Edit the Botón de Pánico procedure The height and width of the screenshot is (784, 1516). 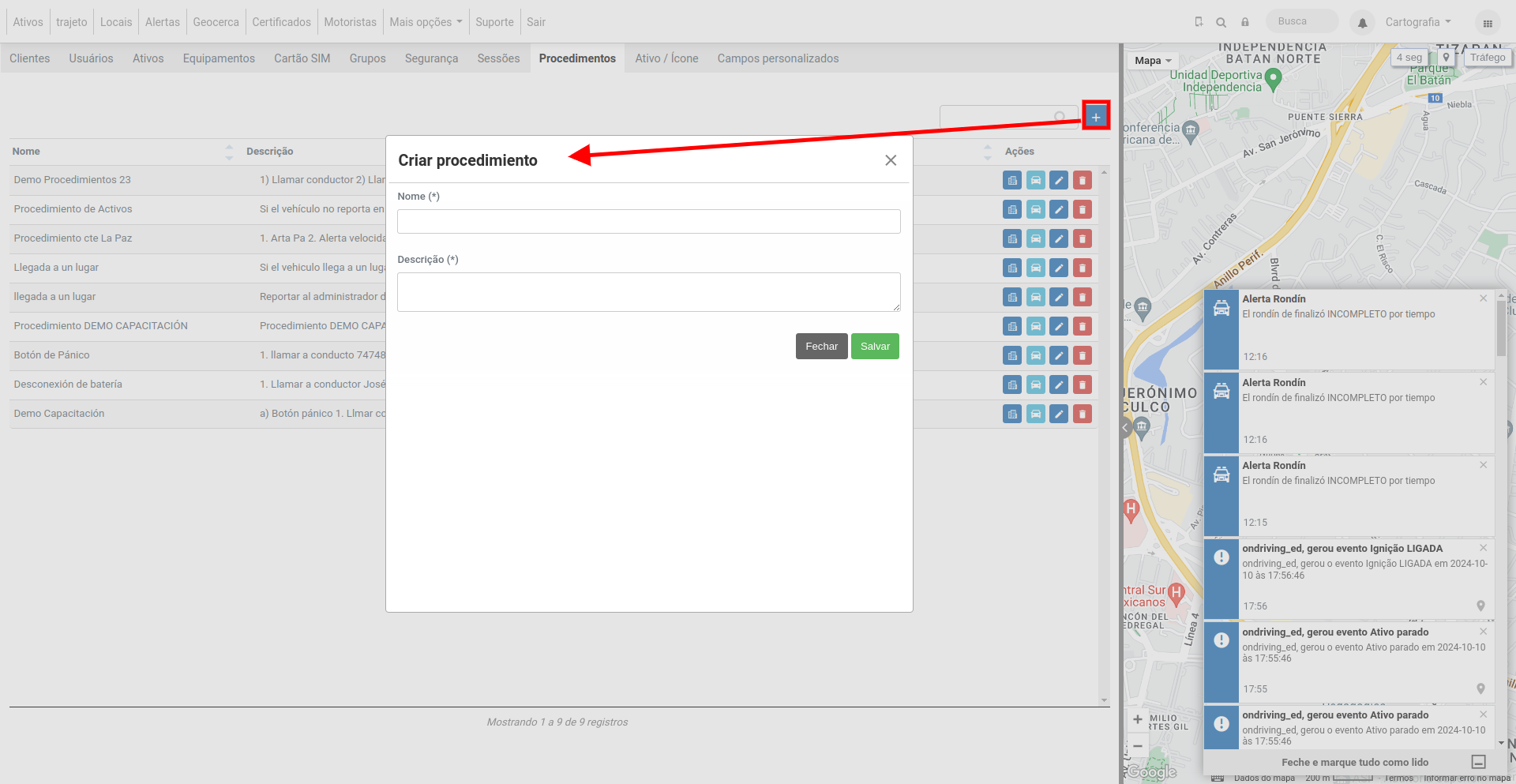[x=1059, y=355]
